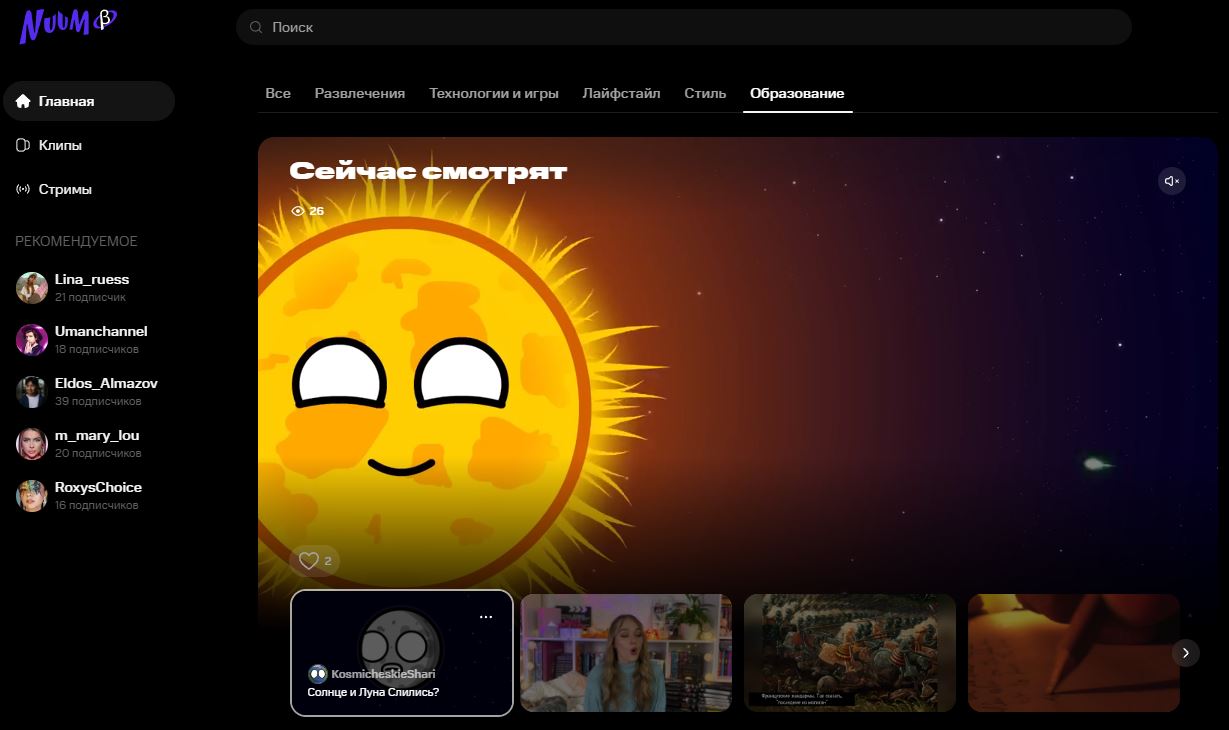Show next videos with right arrow
The width and height of the screenshot is (1229, 730).
(1185, 653)
